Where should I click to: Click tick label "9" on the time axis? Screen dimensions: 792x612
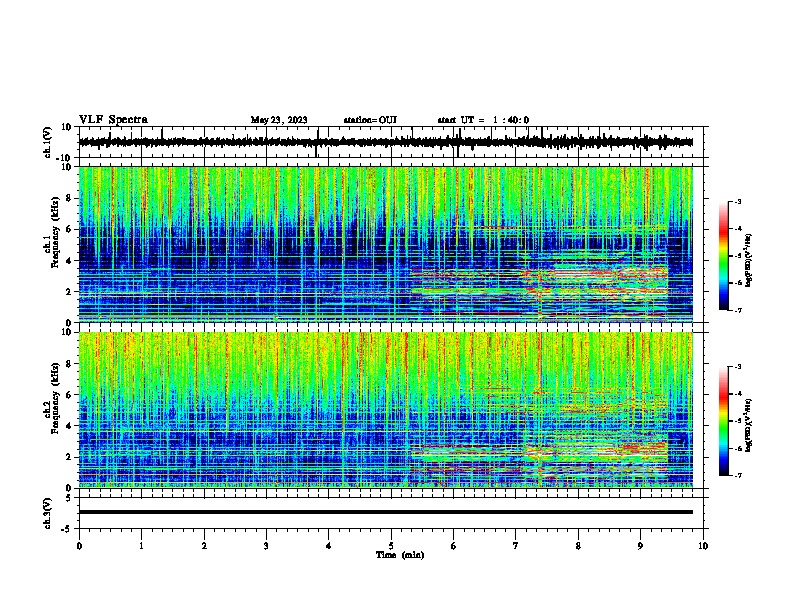click(x=640, y=546)
